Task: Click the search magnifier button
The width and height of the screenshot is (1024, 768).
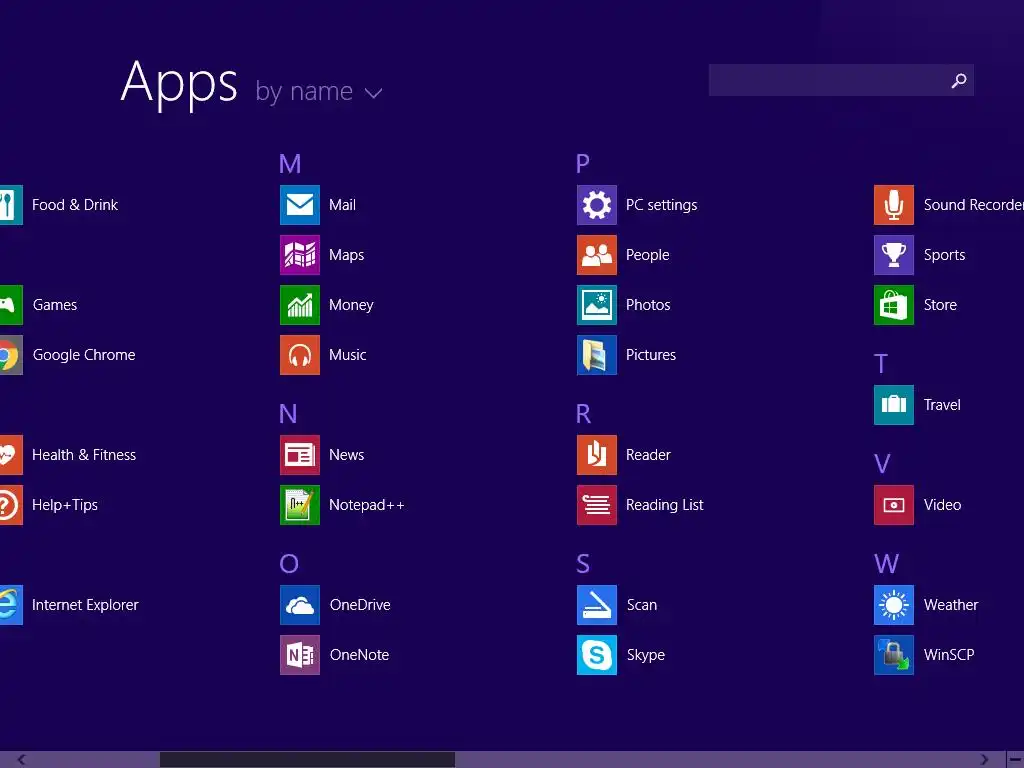Action: pos(959,80)
